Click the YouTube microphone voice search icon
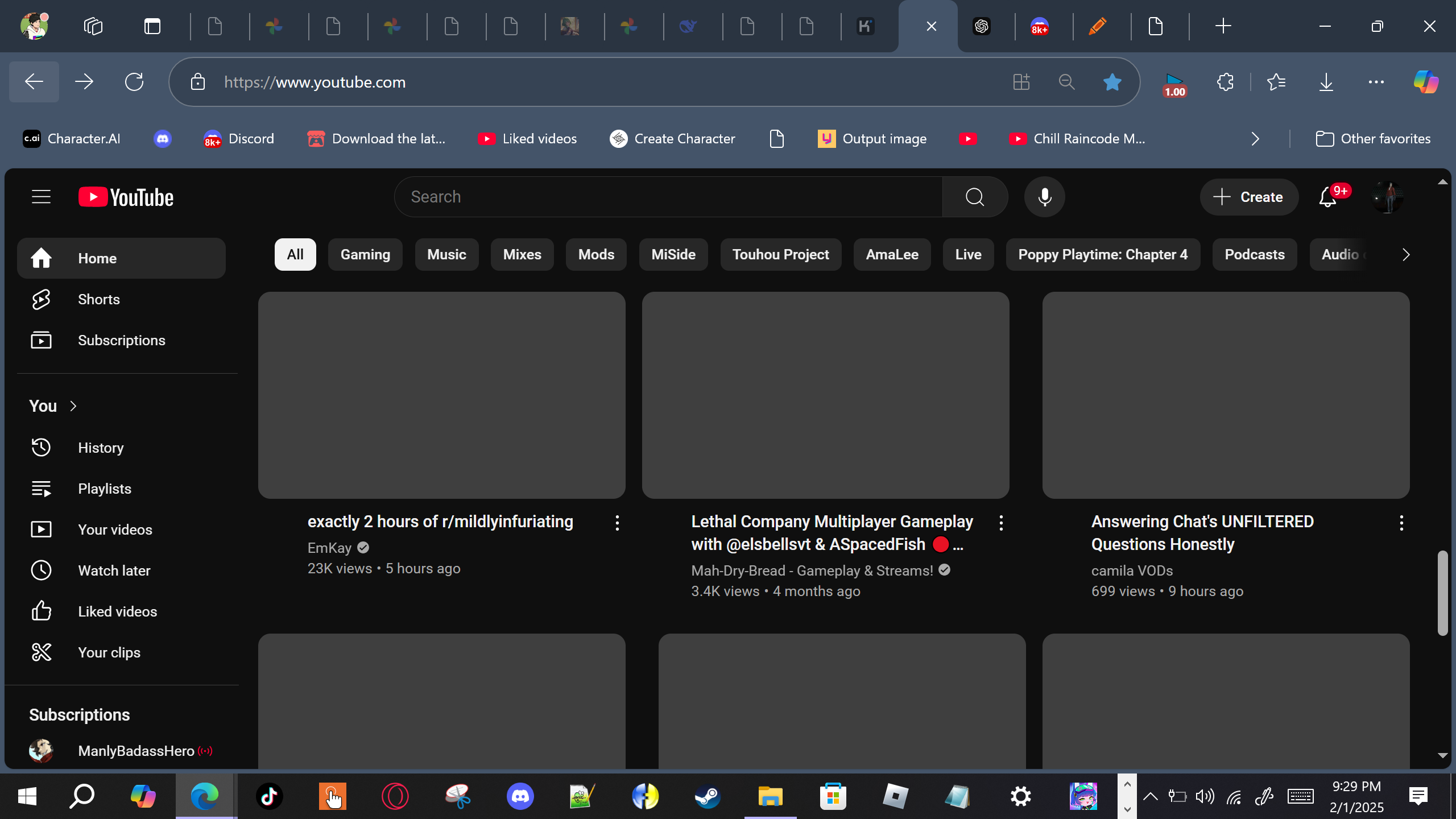The image size is (1456, 819). coord(1044,197)
